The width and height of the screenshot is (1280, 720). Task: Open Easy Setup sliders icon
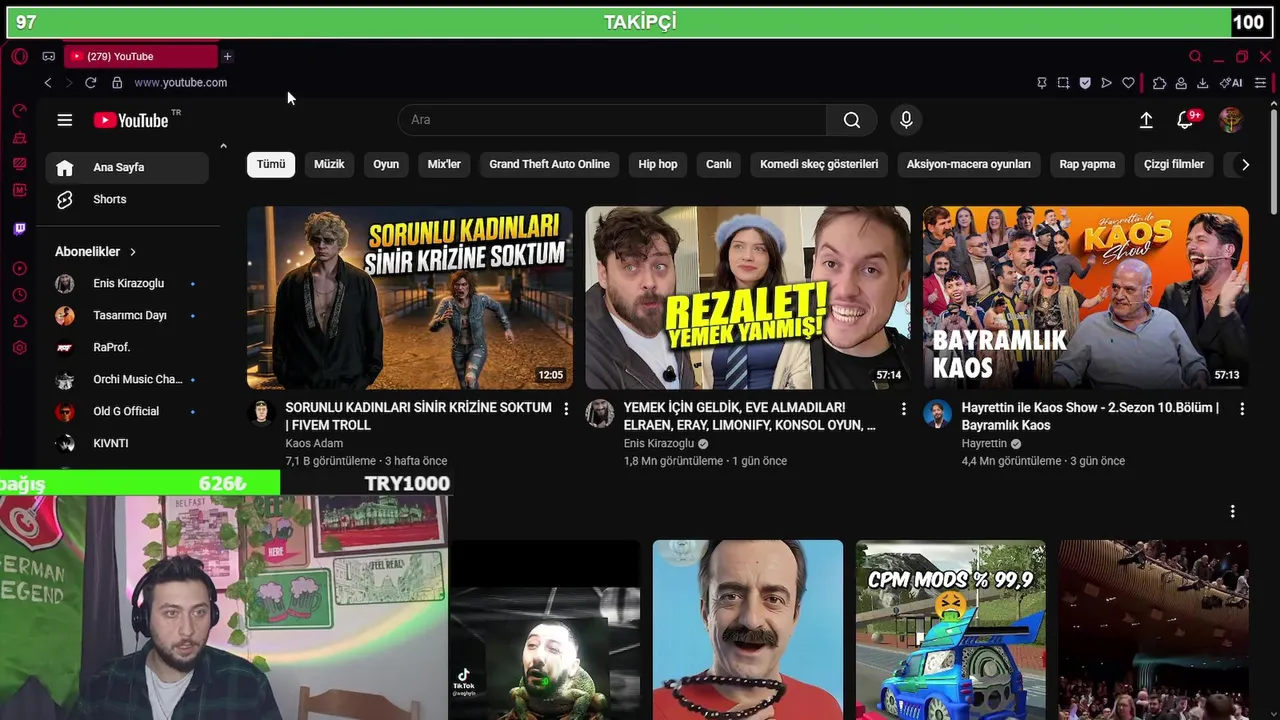[x=1260, y=83]
